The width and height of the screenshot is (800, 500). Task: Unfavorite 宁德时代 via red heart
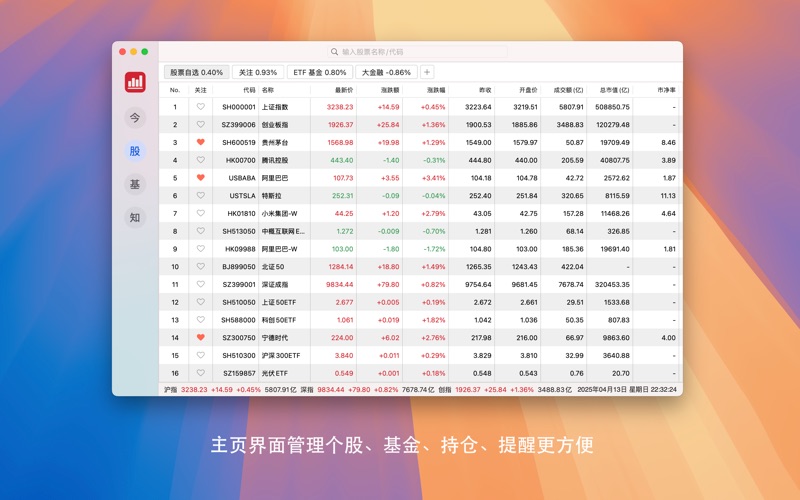tap(201, 337)
